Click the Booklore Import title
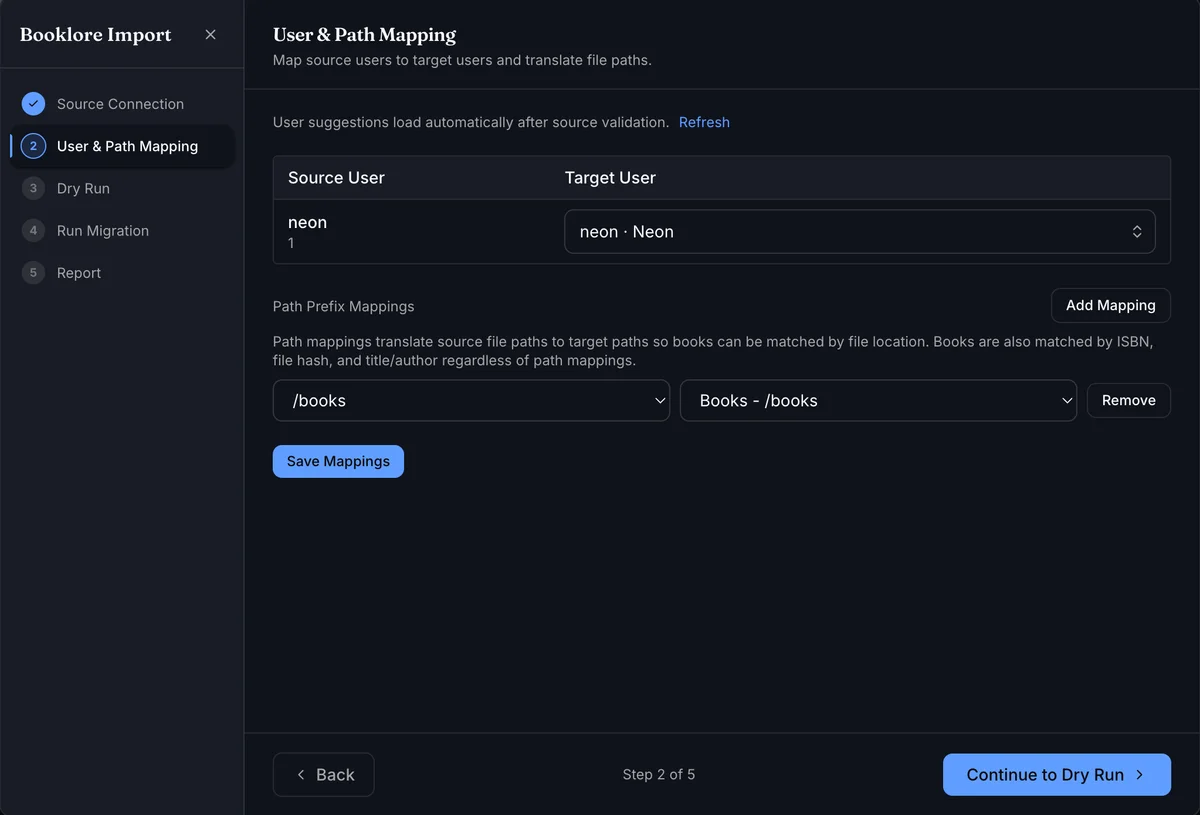This screenshot has height=815, width=1200. [x=95, y=35]
